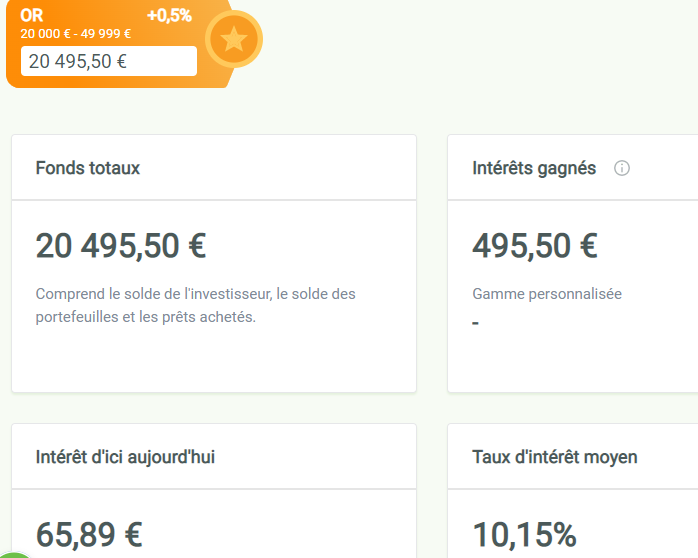698x558 pixels.
Task: Open the Intérêts gagnés card title
Action: pos(534,168)
